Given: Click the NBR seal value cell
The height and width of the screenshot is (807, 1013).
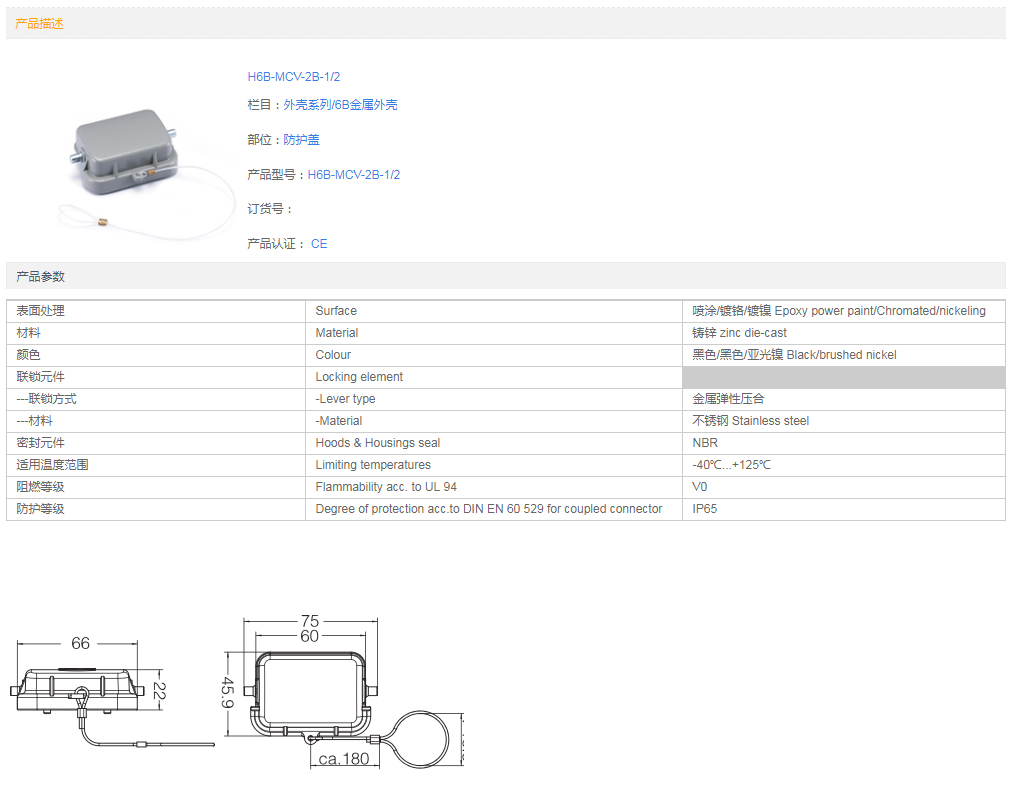Looking at the screenshot, I should 705,443.
